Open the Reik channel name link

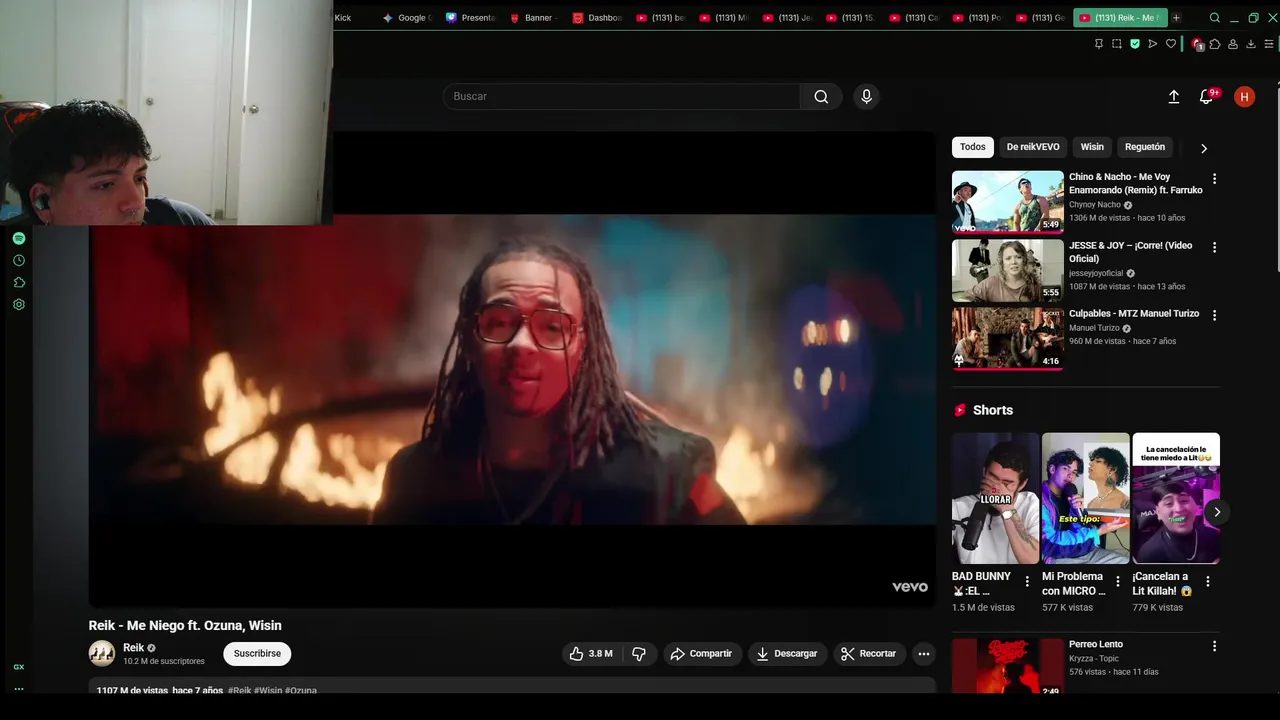pos(134,648)
